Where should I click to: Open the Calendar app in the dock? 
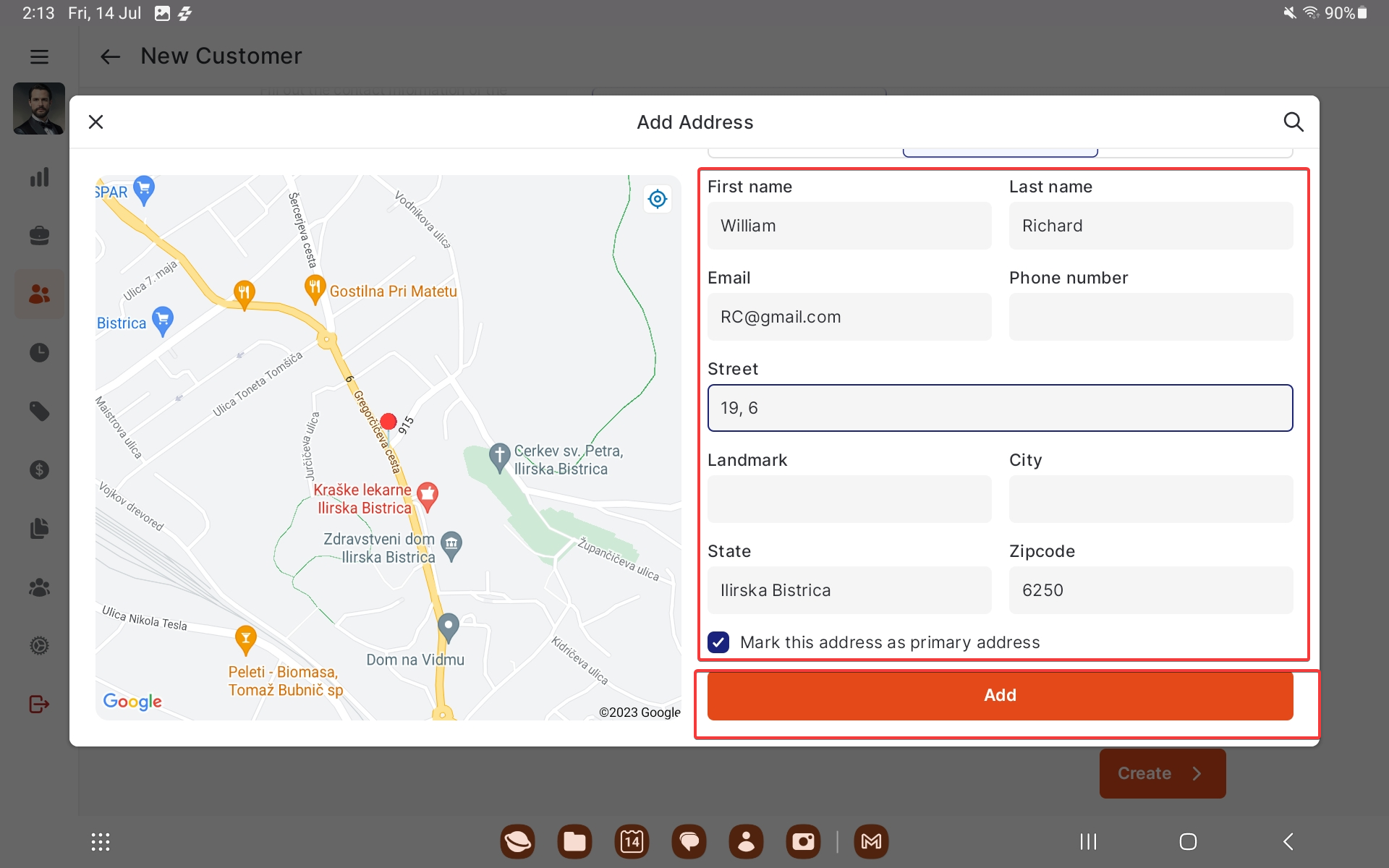tap(632, 842)
